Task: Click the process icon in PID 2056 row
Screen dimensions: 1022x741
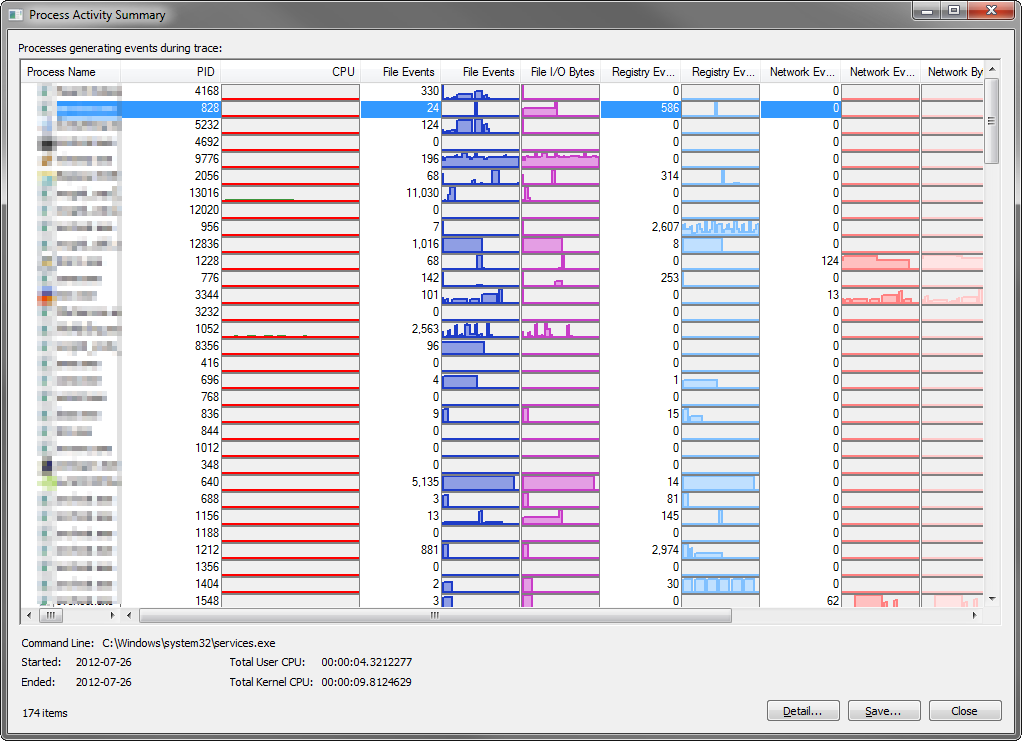Action: (x=46, y=176)
